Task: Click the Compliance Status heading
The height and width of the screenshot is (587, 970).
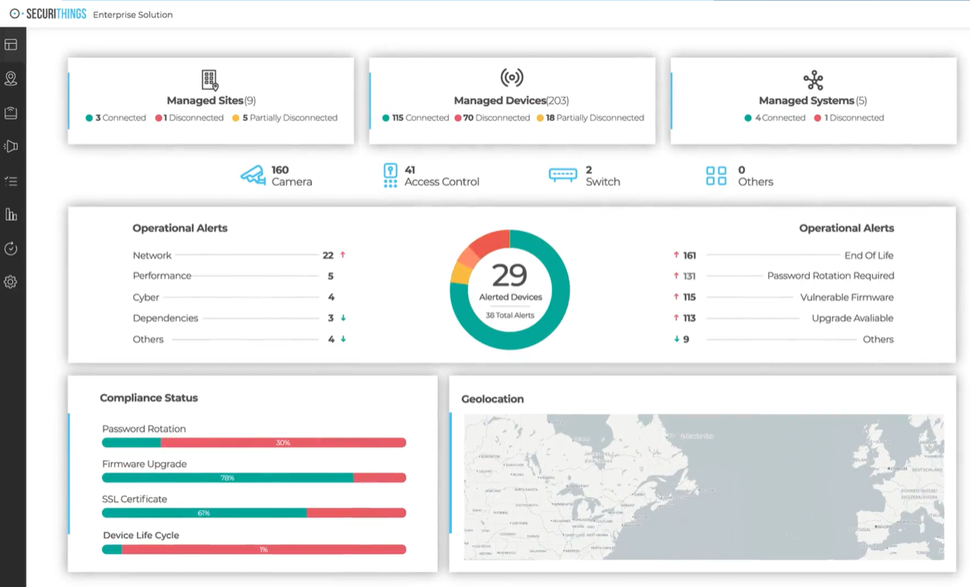Action: pyautogui.click(x=149, y=398)
